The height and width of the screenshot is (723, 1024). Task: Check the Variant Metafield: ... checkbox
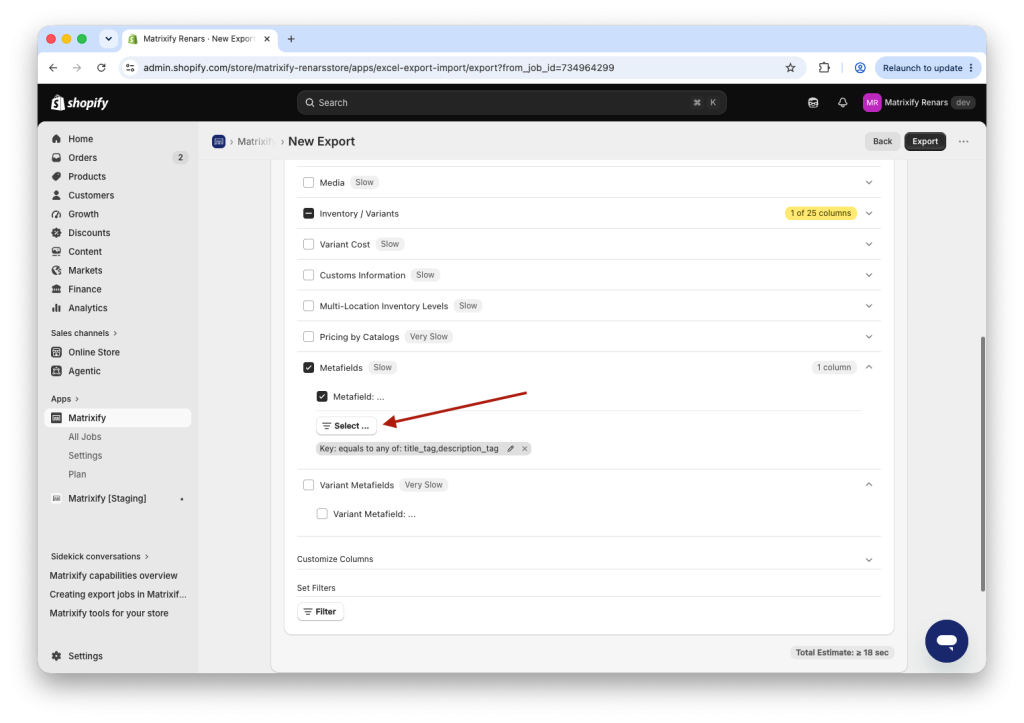(322, 514)
